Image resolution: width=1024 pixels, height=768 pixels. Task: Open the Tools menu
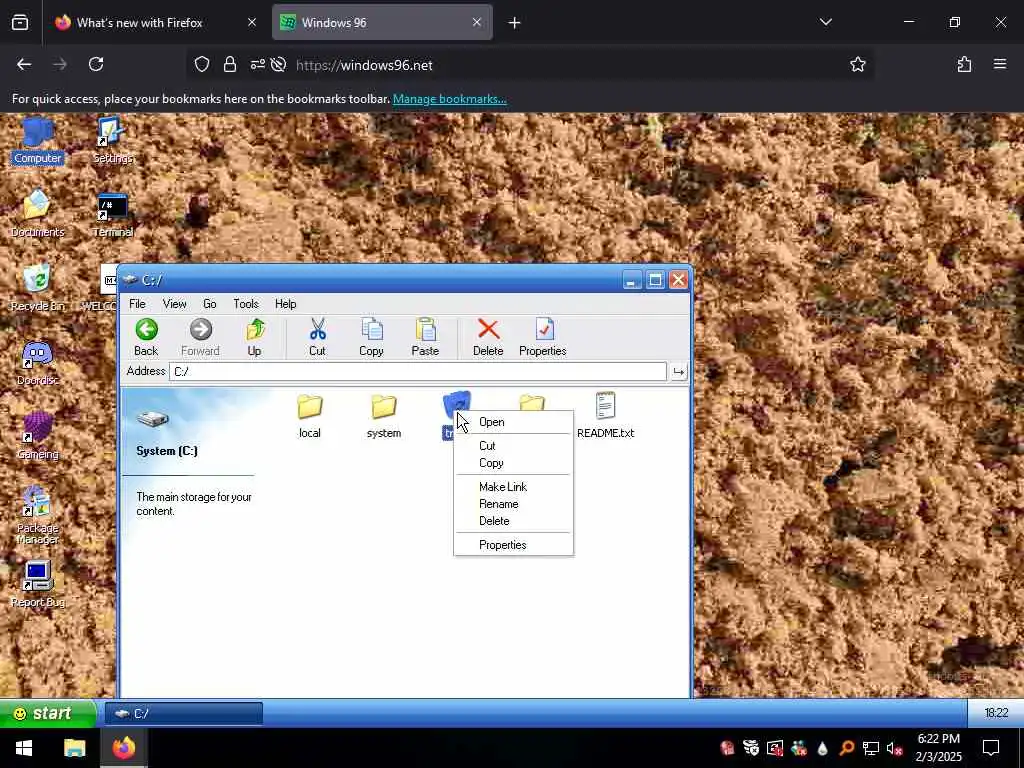[x=246, y=304]
